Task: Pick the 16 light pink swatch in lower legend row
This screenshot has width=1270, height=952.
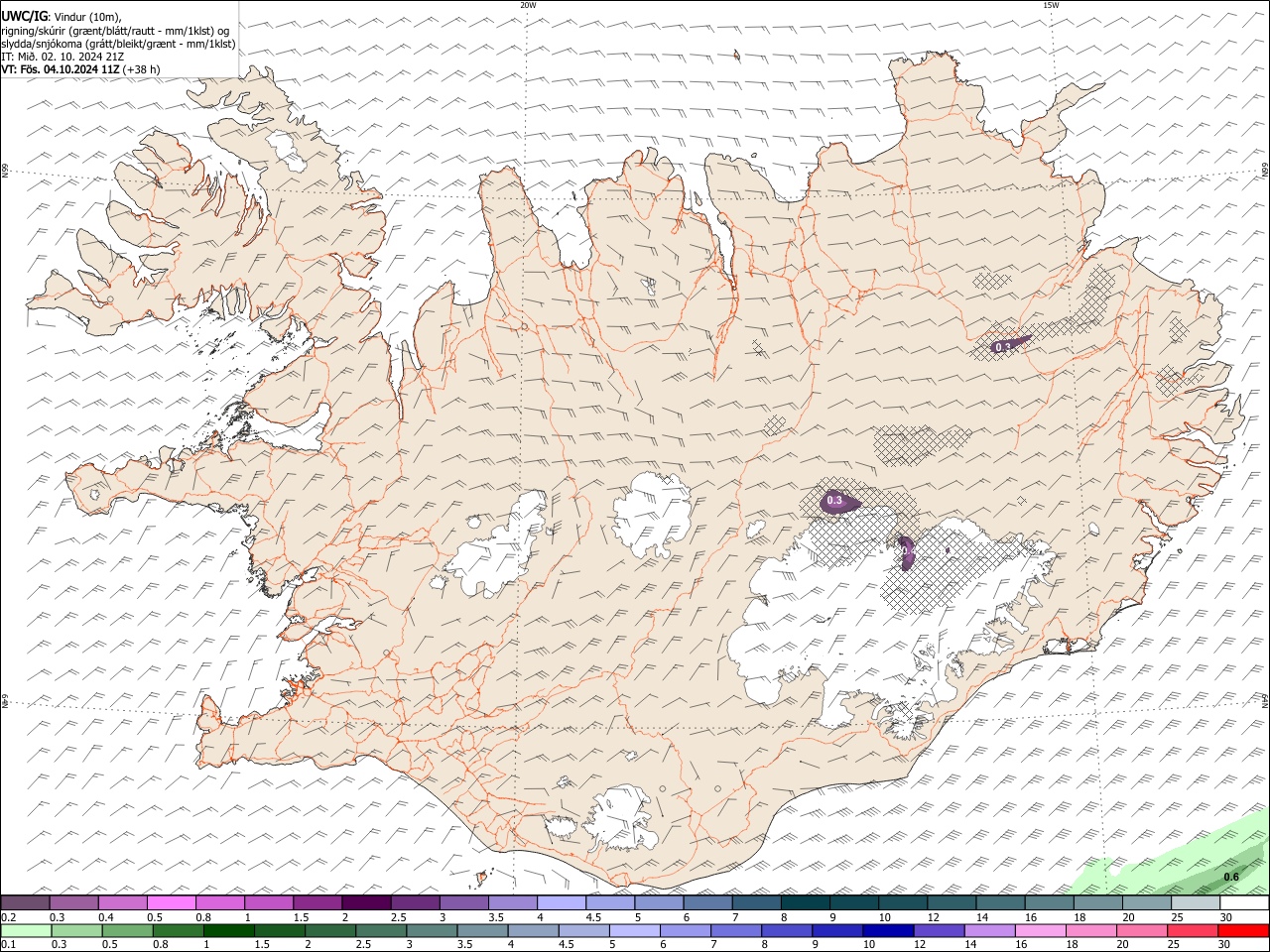Action: point(1039,930)
